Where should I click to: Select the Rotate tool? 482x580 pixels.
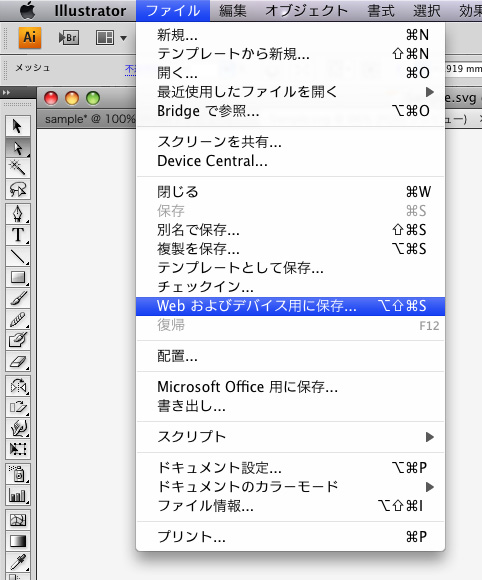tap(17, 385)
